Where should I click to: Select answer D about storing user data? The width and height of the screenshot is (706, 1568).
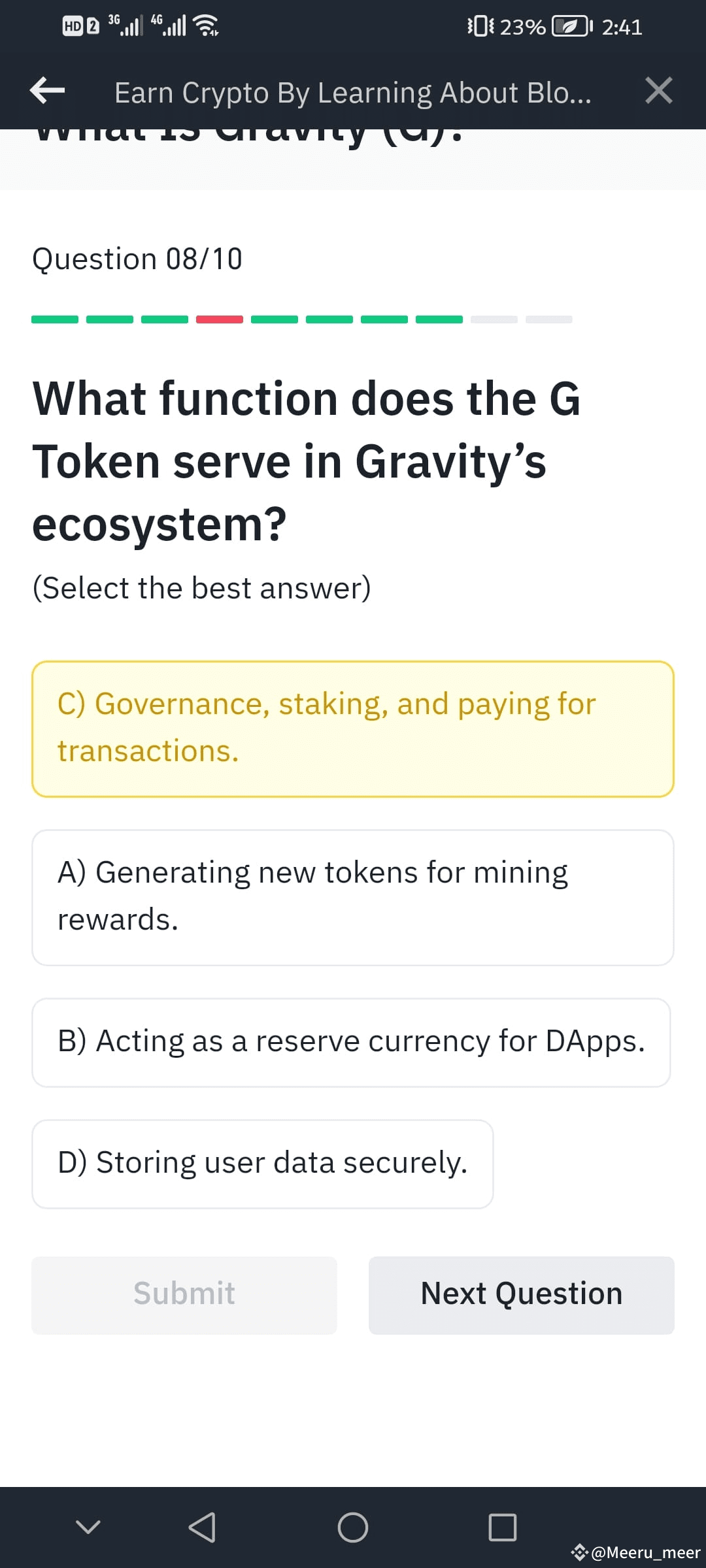click(x=261, y=1163)
